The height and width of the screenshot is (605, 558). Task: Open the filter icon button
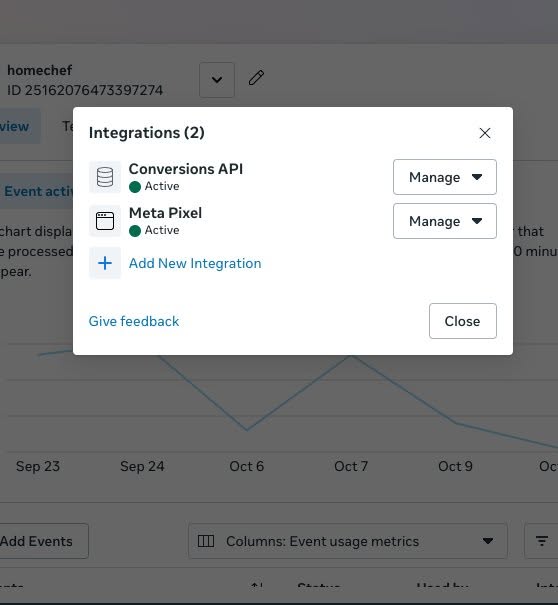pyautogui.click(x=541, y=541)
